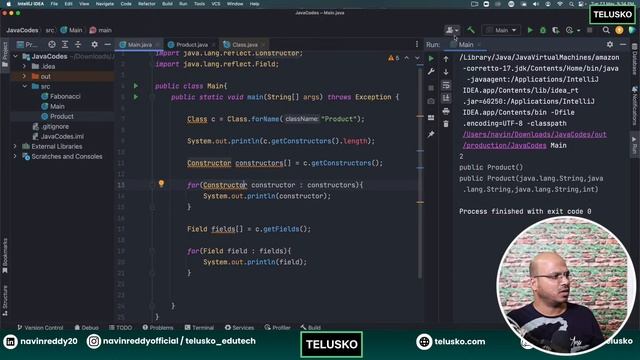Viewport: 640px width, 360px height.
Task: Expand the .idea folder
Action: (24, 66)
